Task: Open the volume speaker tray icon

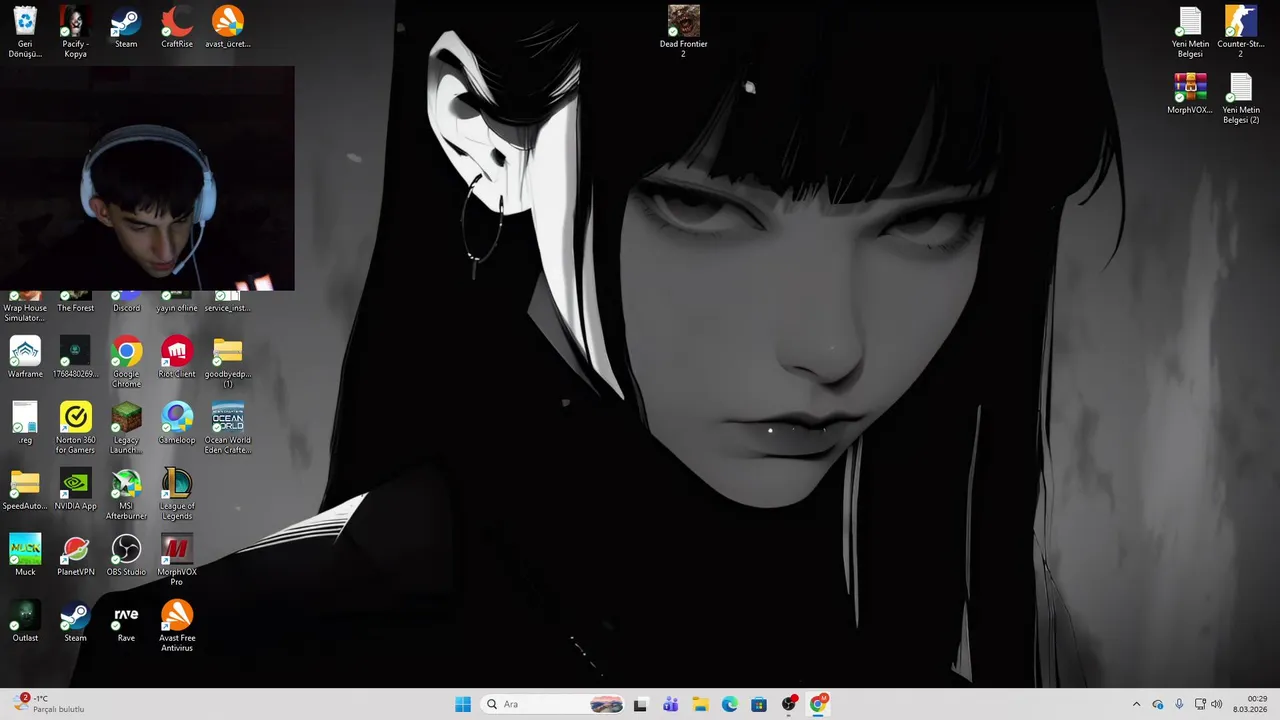Action: click(x=1217, y=704)
